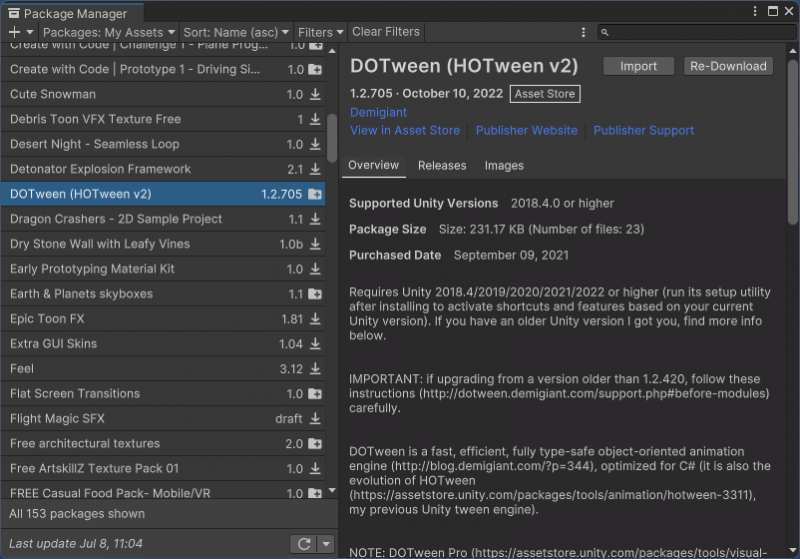This screenshot has width=800, height=559.
Task: Click the import icon for Free architectural textures
Action: coord(315,444)
